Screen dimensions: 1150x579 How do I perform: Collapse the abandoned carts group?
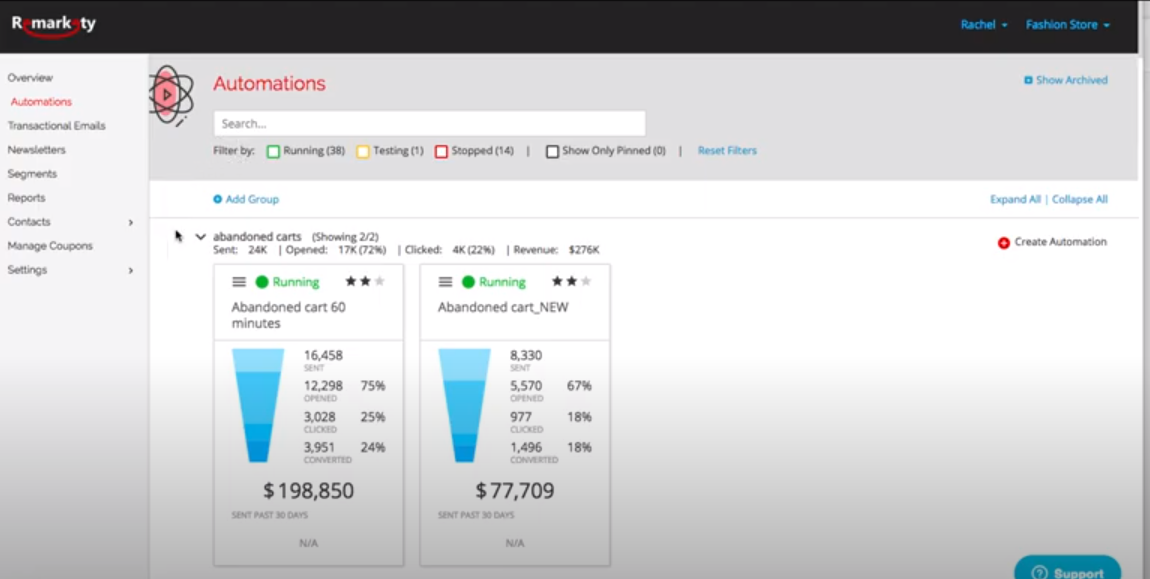pyautogui.click(x=201, y=236)
